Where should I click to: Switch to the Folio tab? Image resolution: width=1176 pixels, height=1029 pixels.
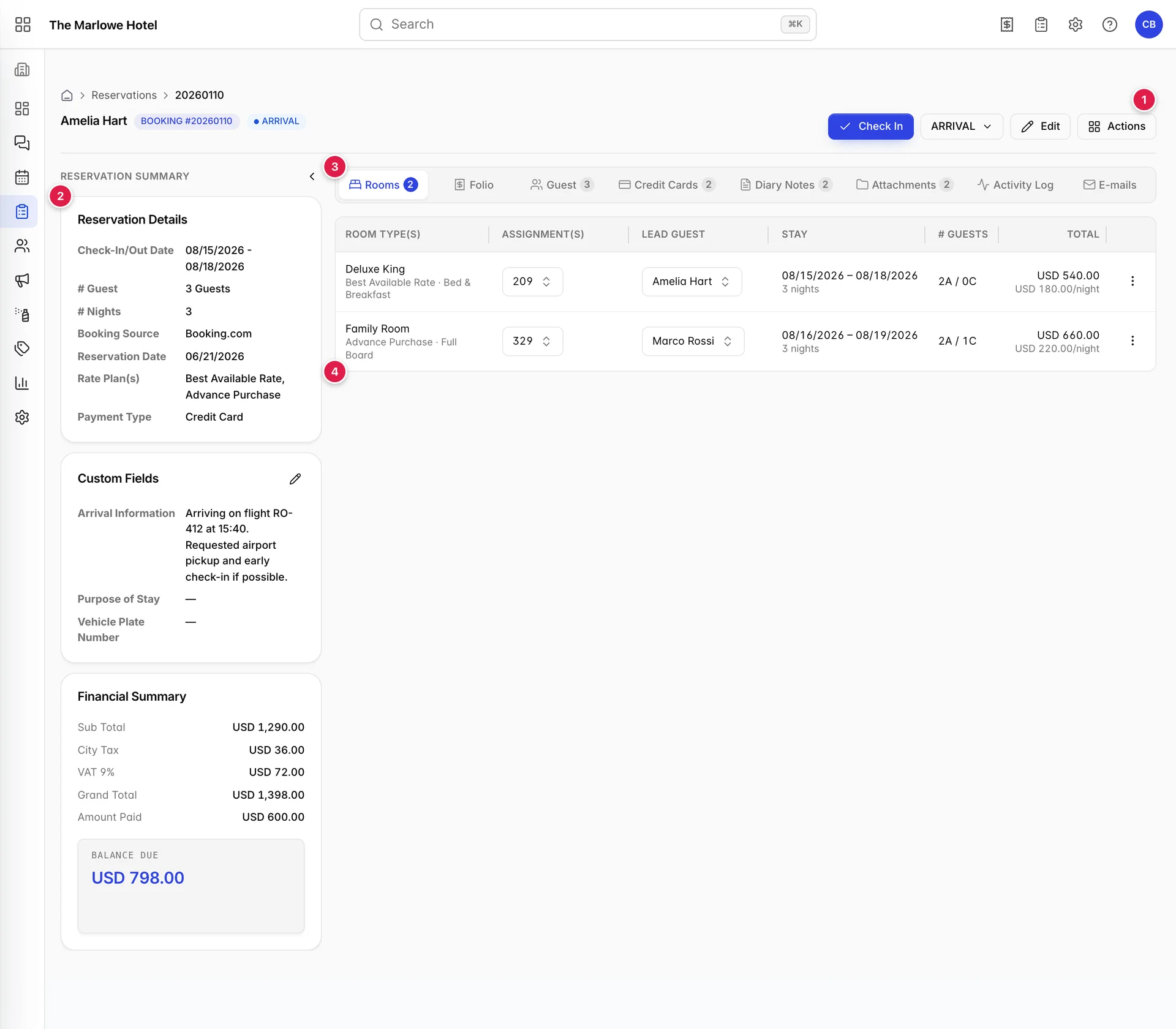[473, 185]
